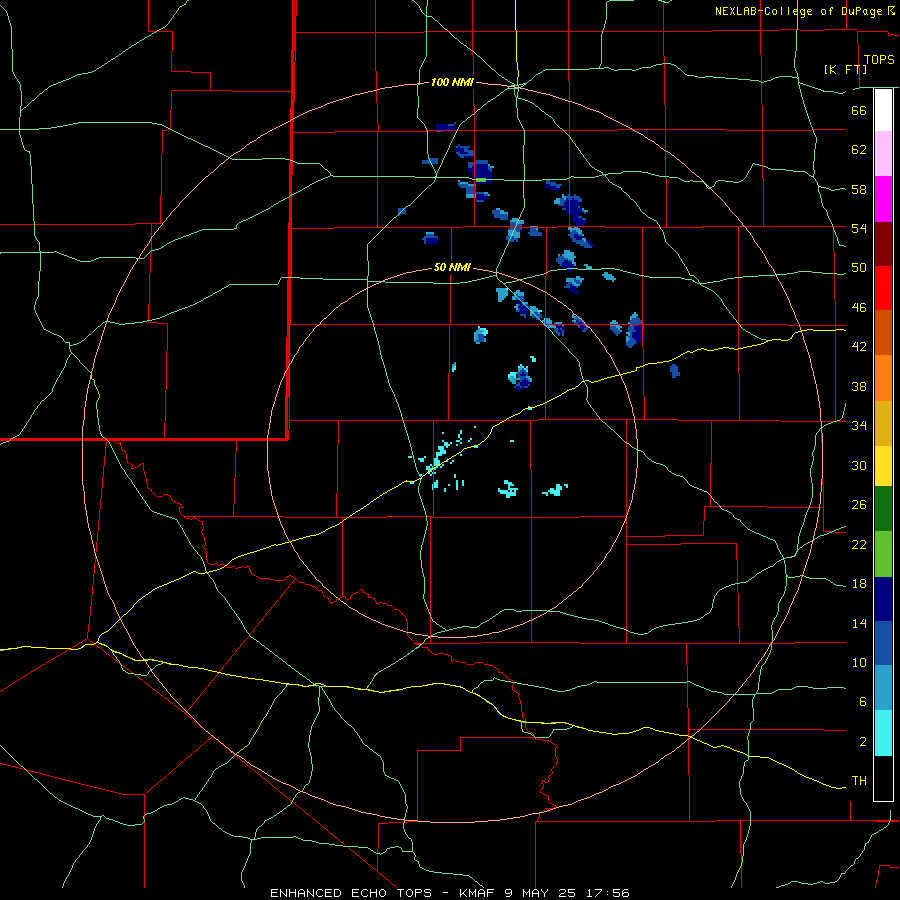Click the 10 legend value
This screenshot has height=900, width=900.
tap(859, 663)
